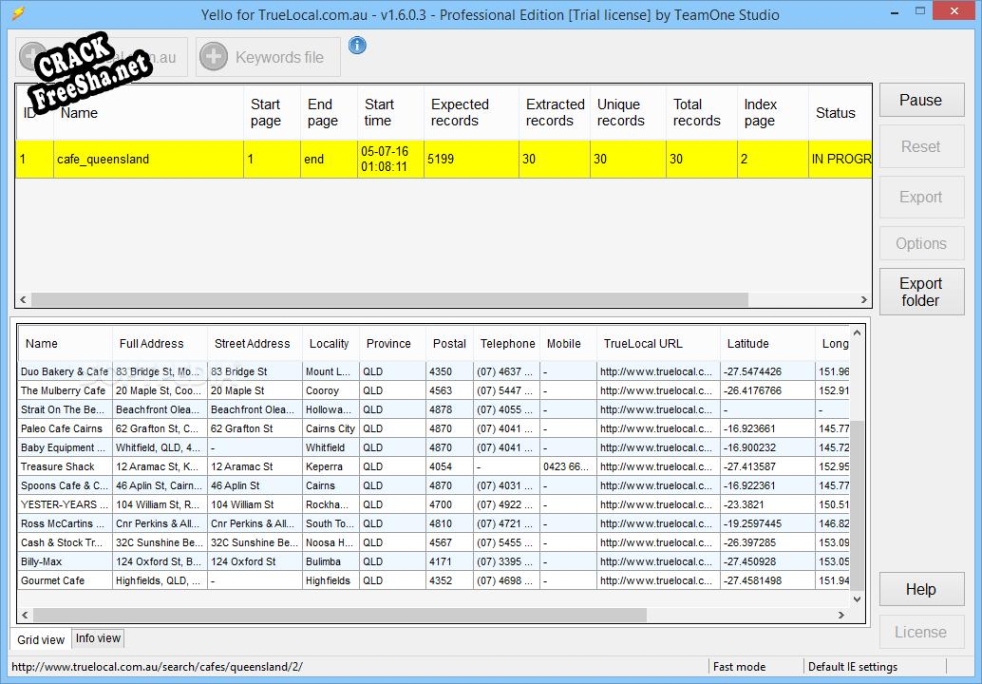Click the Locality column header
Viewport: 982px width, 684px height.
coord(329,343)
